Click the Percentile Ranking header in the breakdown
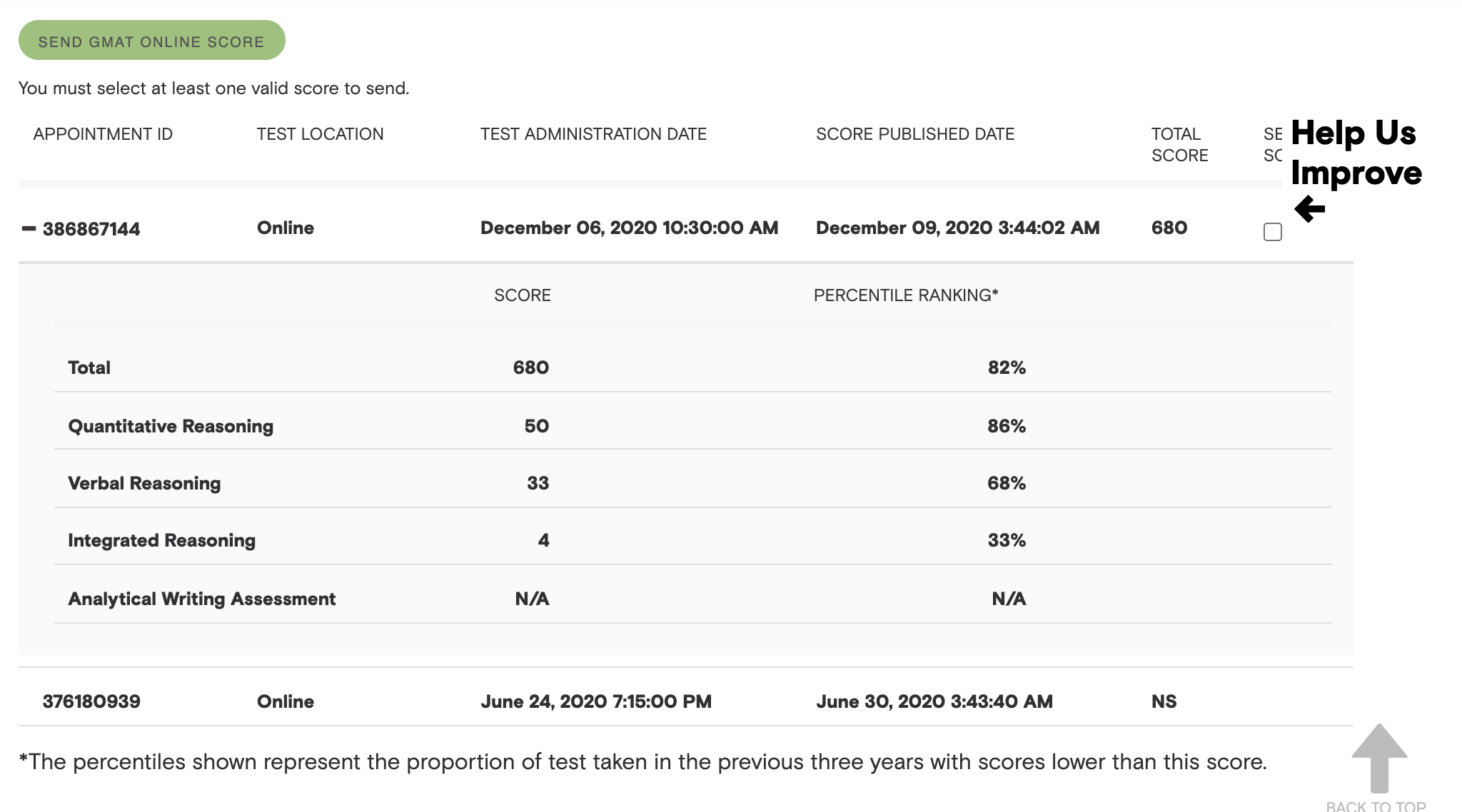The height and width of the screenshot is (812, 1462). tap(905, 295)
